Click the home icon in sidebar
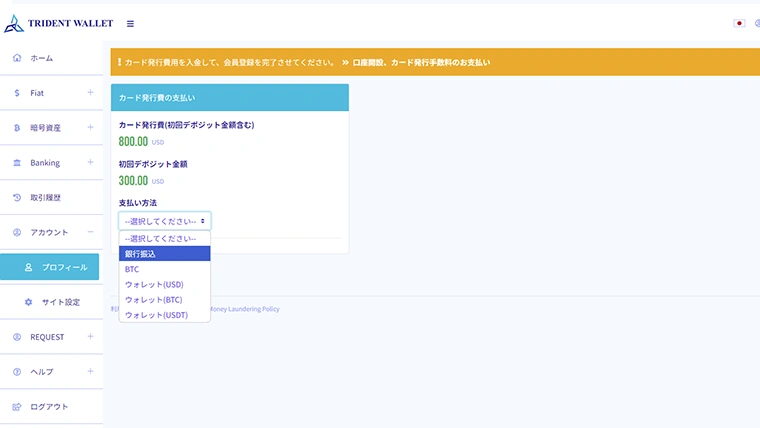 17,58
